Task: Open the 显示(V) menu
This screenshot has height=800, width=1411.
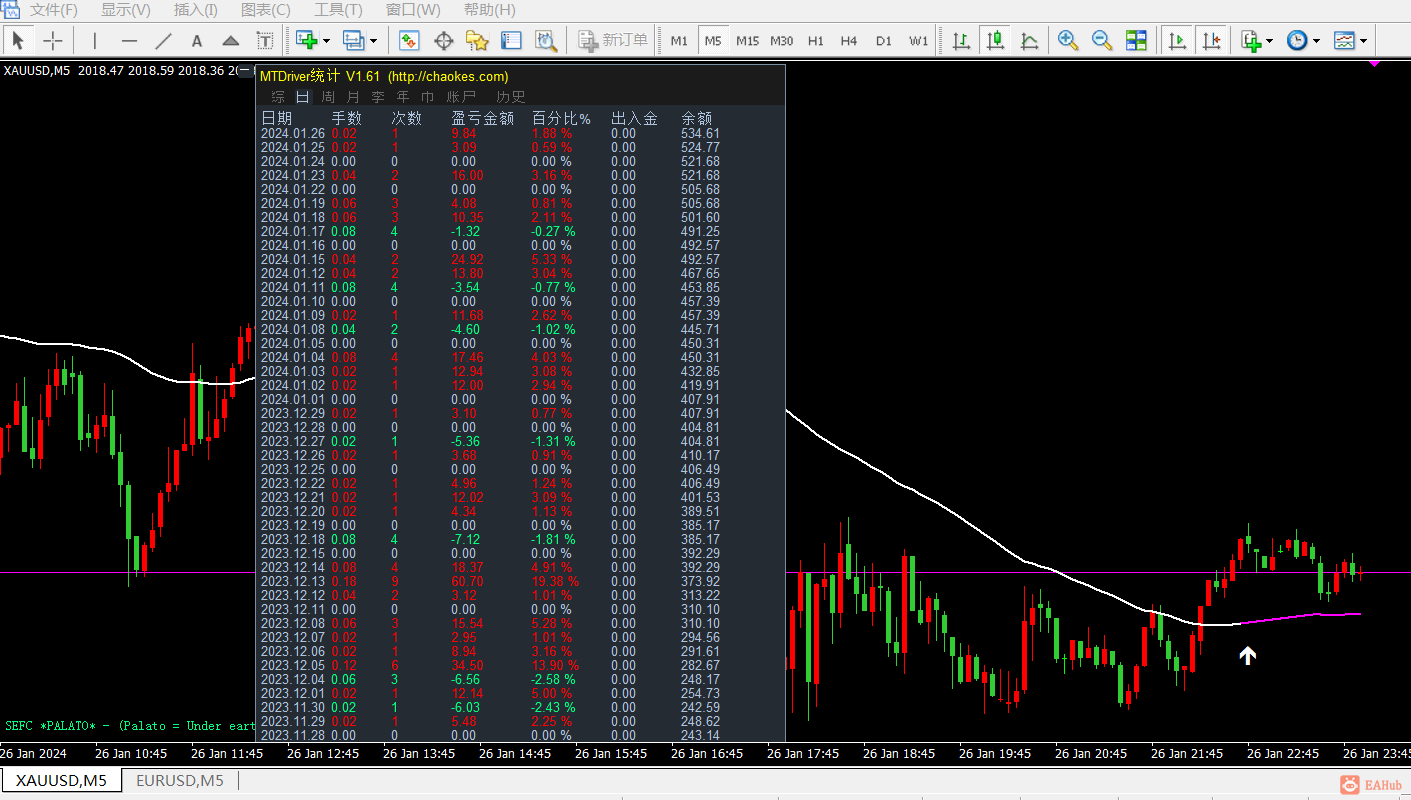Action: [x=126, y=10]
